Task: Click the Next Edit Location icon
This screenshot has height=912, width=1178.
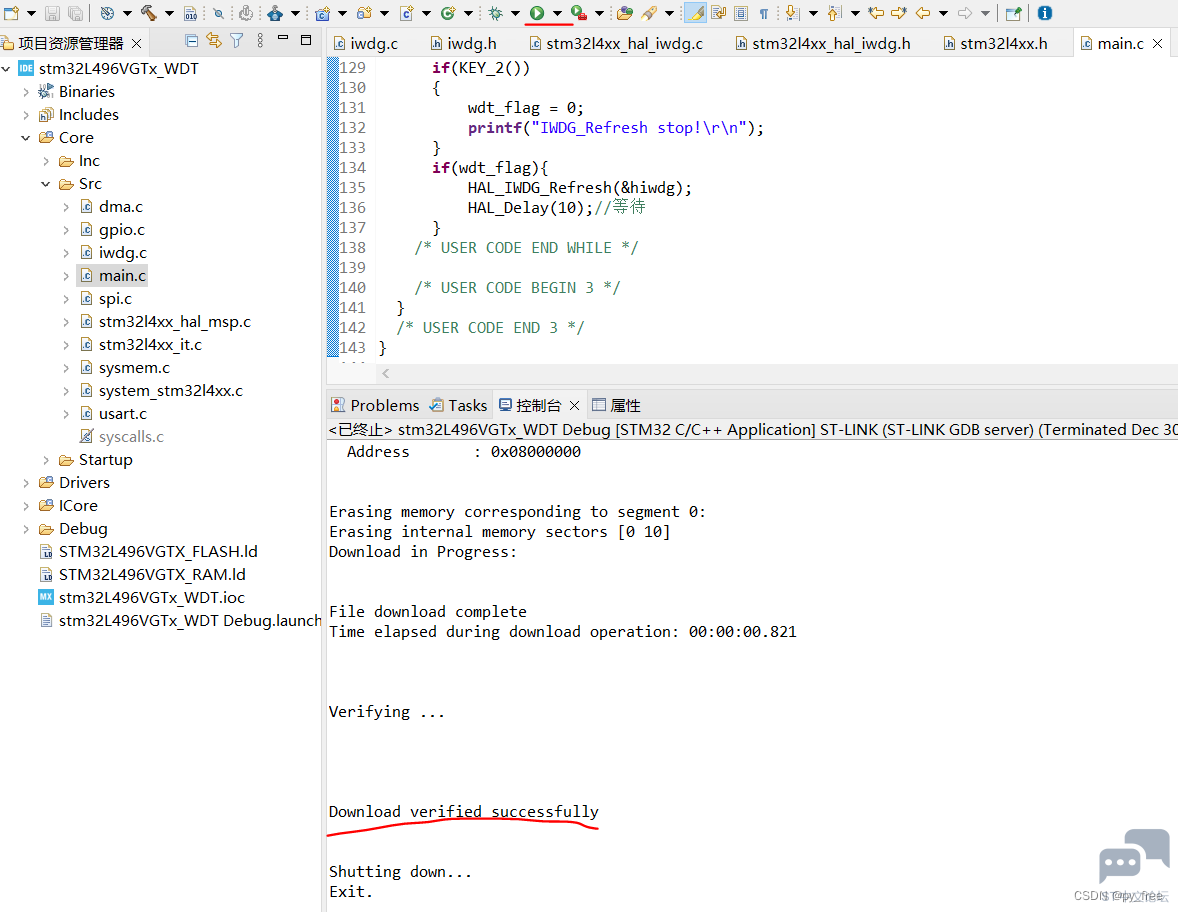Action: (899, 13)
